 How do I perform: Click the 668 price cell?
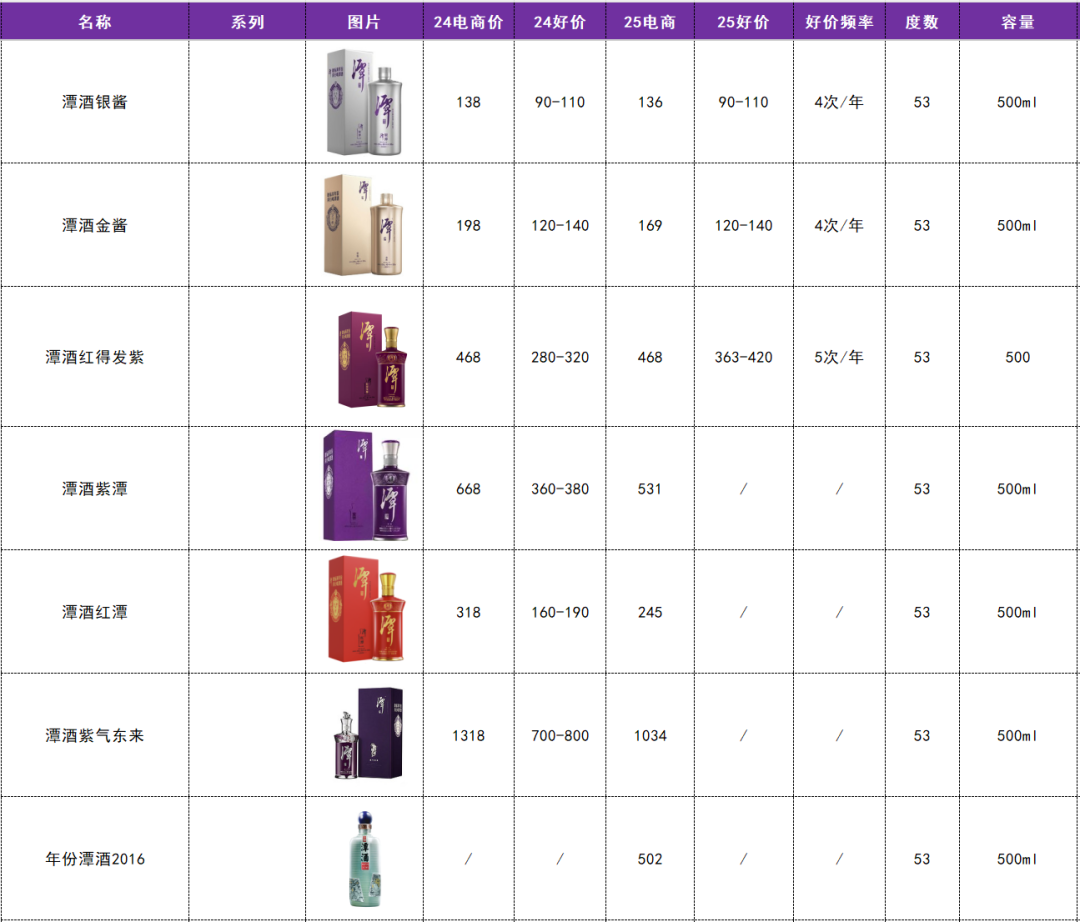tap(468, 488)
